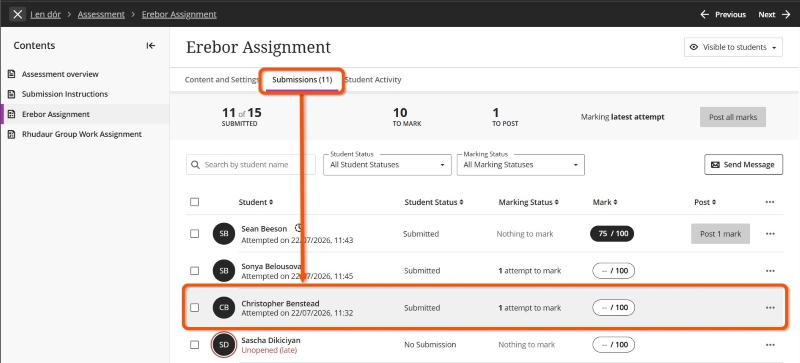The height and width of the screenshot is (363, 800).
Task: Open Sonya Belousova's SB avatar
Action: 224,271
